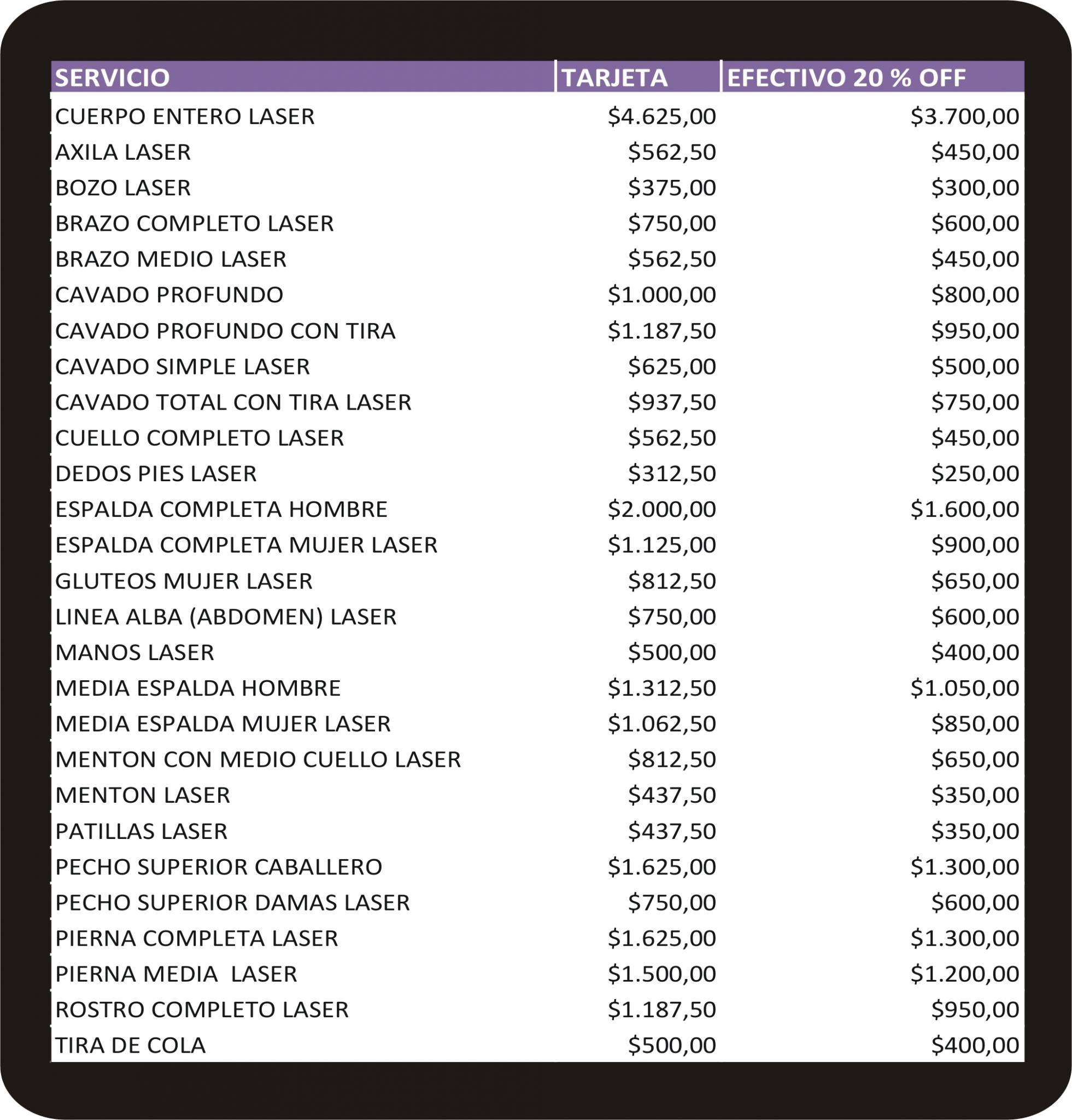
Task: Click the PECHO SUPERIOR CABALLERO row
Action: pyautogui.click(x=537, y=867)
